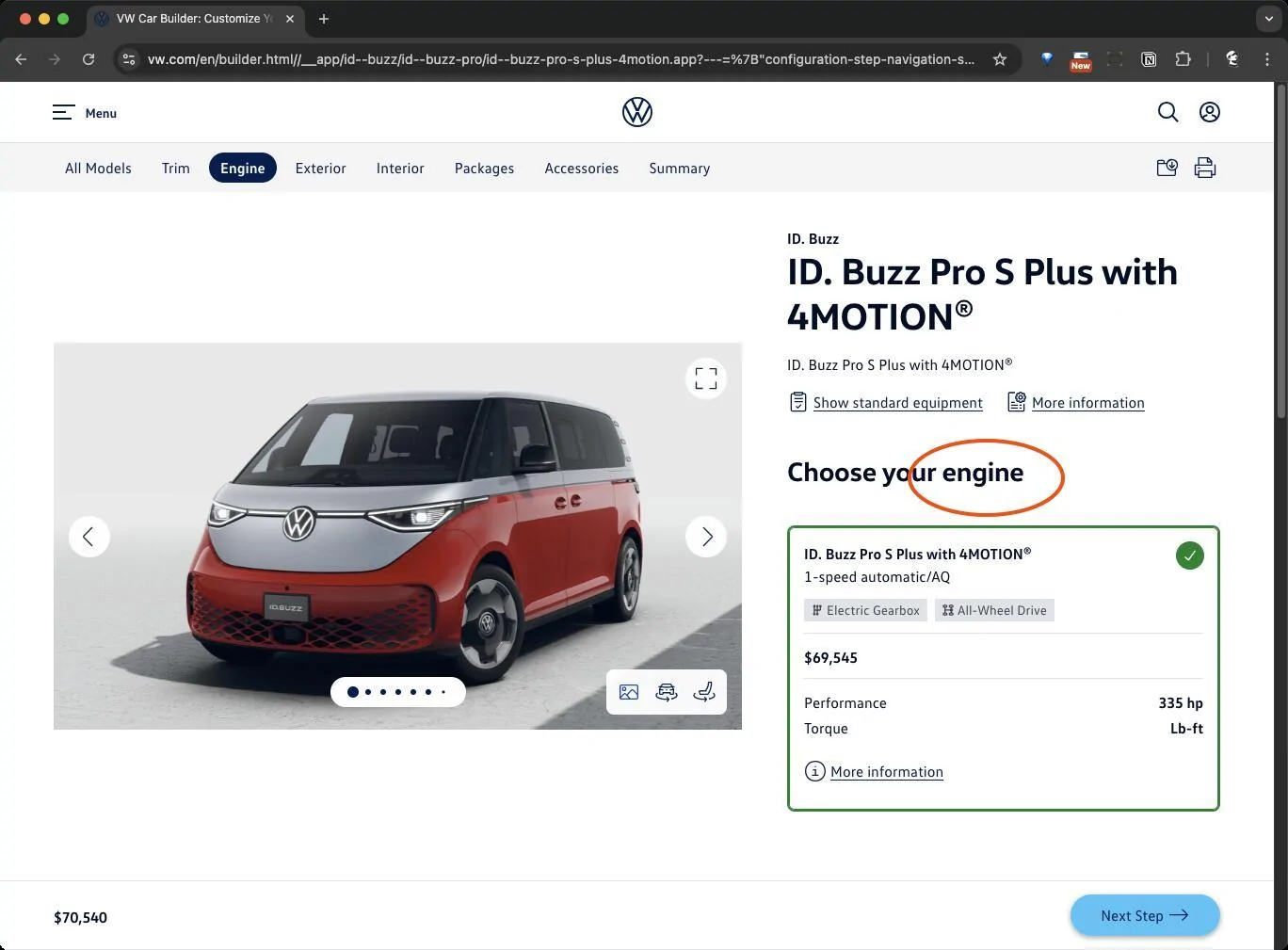Open the browser Extensions puzzle icon
Screen dimensions: 1288x950
(x=1183, y=59)
